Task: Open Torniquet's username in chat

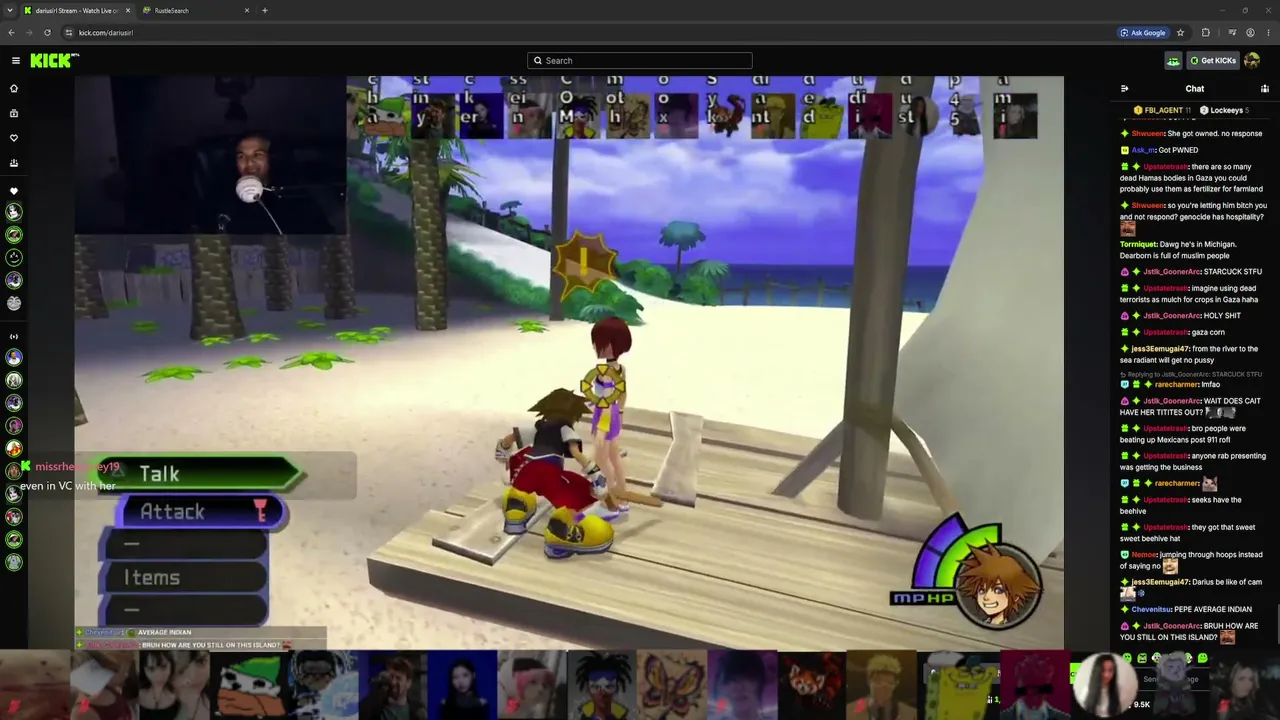Action: point(1139,244)
